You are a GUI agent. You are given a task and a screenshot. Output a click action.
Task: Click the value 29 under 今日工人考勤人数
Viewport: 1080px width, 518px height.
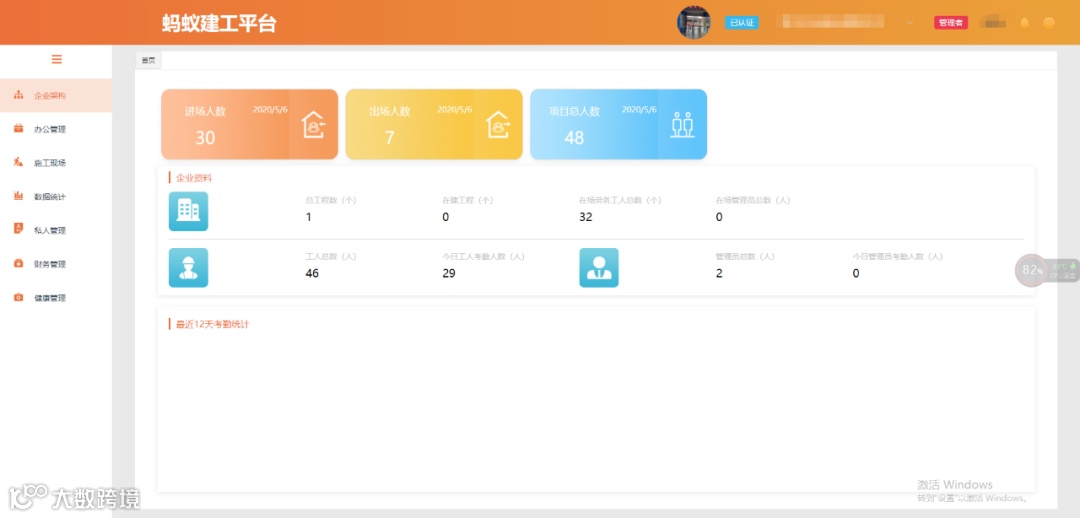pyautogui.click(x=448, y=273)
